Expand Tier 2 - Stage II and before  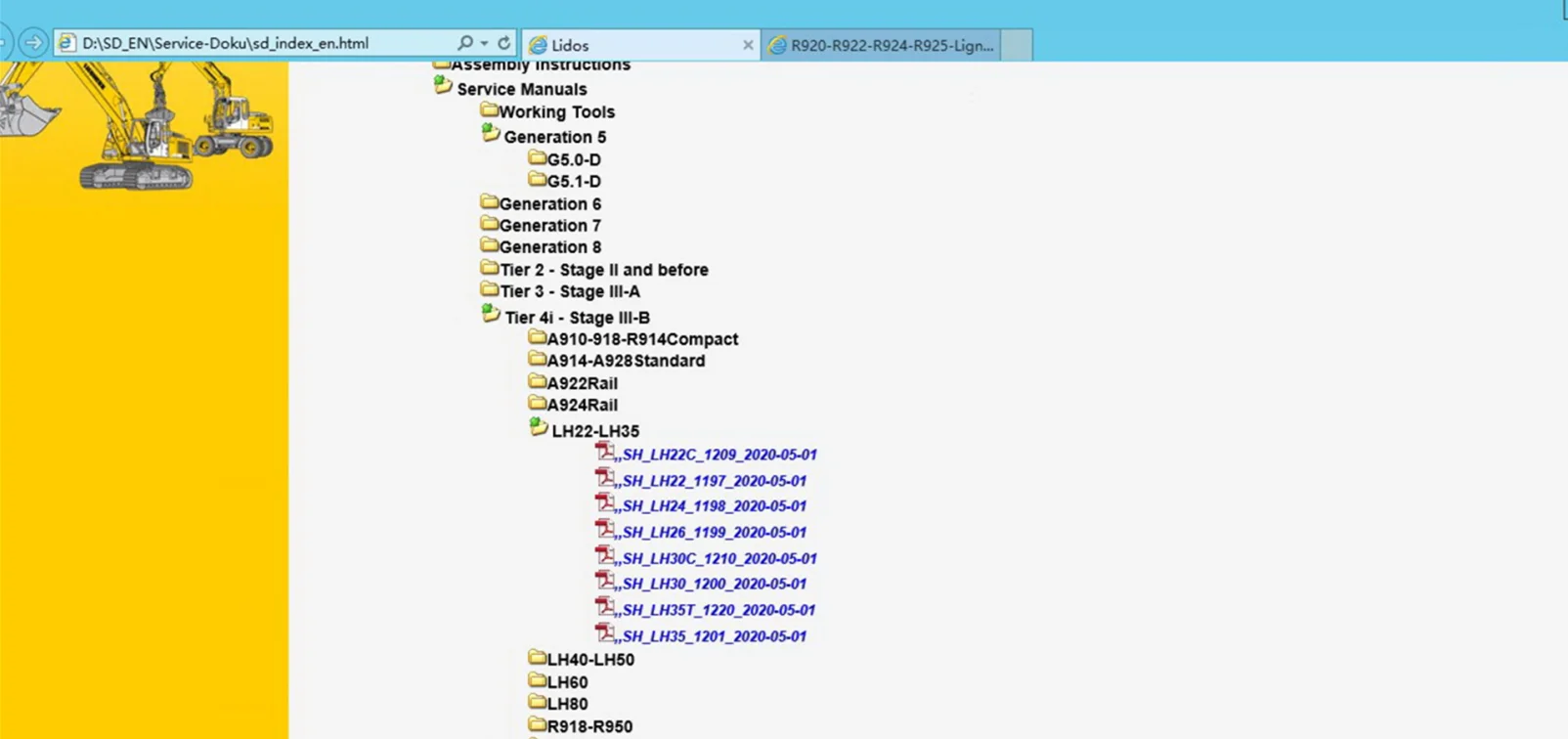point(489,268)
